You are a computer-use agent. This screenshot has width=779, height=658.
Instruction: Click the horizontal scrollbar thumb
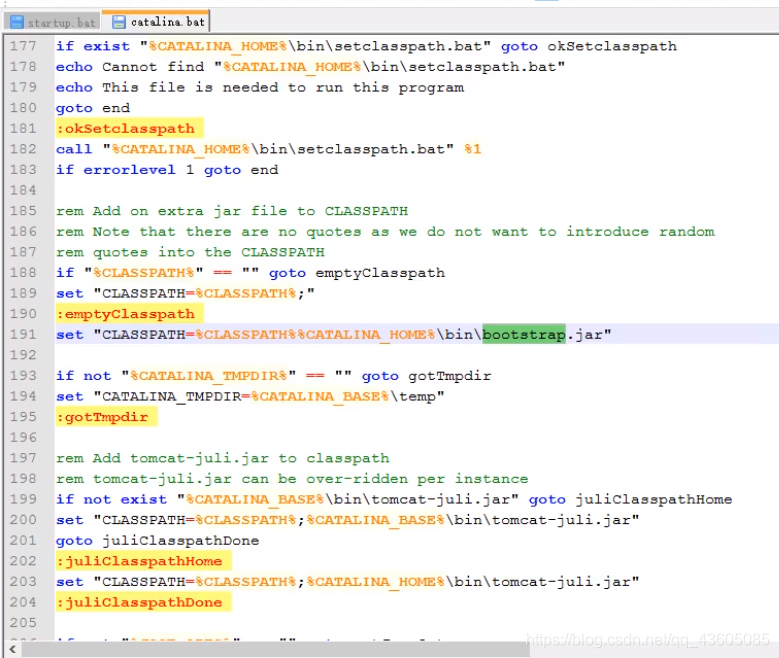[x=276, y=649]
